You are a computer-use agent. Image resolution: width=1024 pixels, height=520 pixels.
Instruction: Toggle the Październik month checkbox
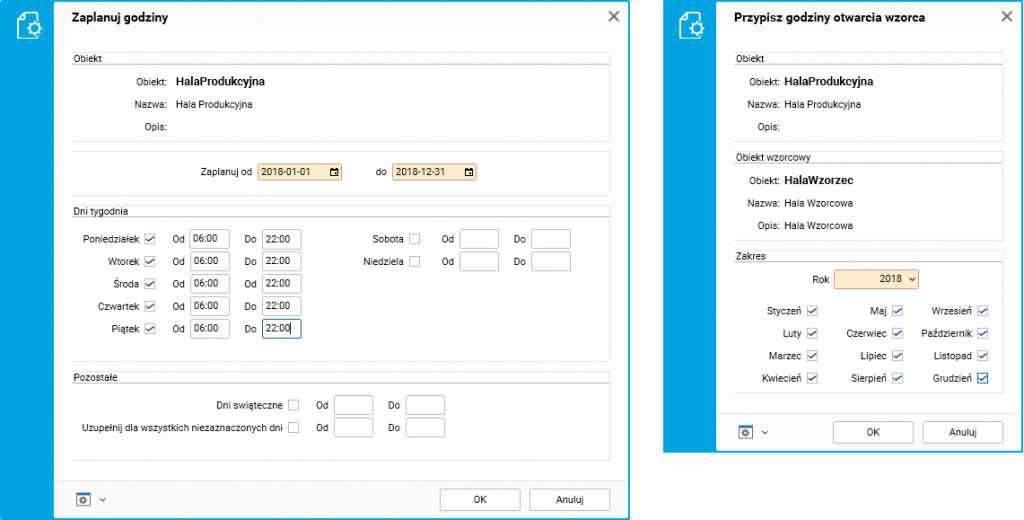[x=982, y=333]
